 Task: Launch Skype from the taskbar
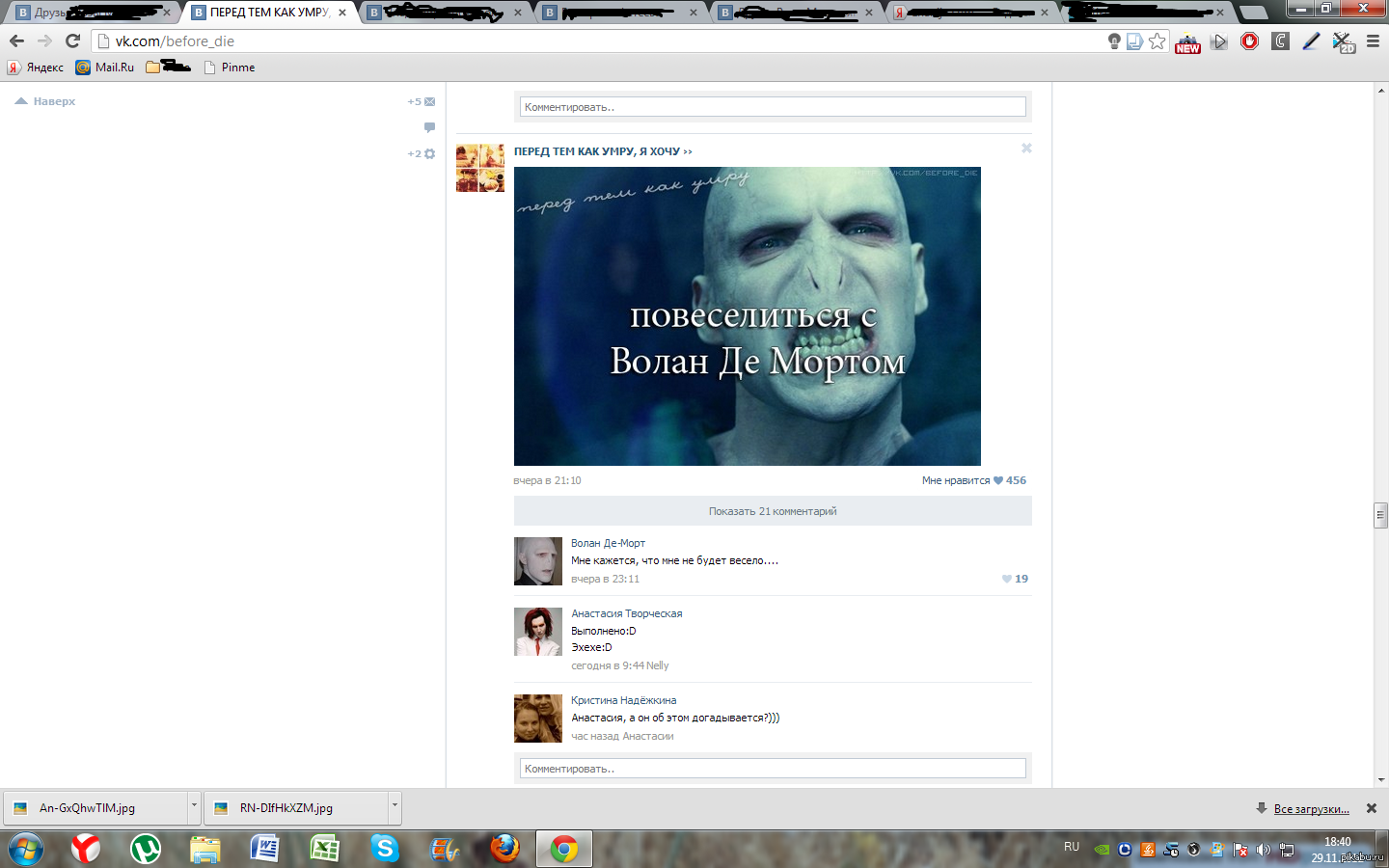[x=385, y=849]
